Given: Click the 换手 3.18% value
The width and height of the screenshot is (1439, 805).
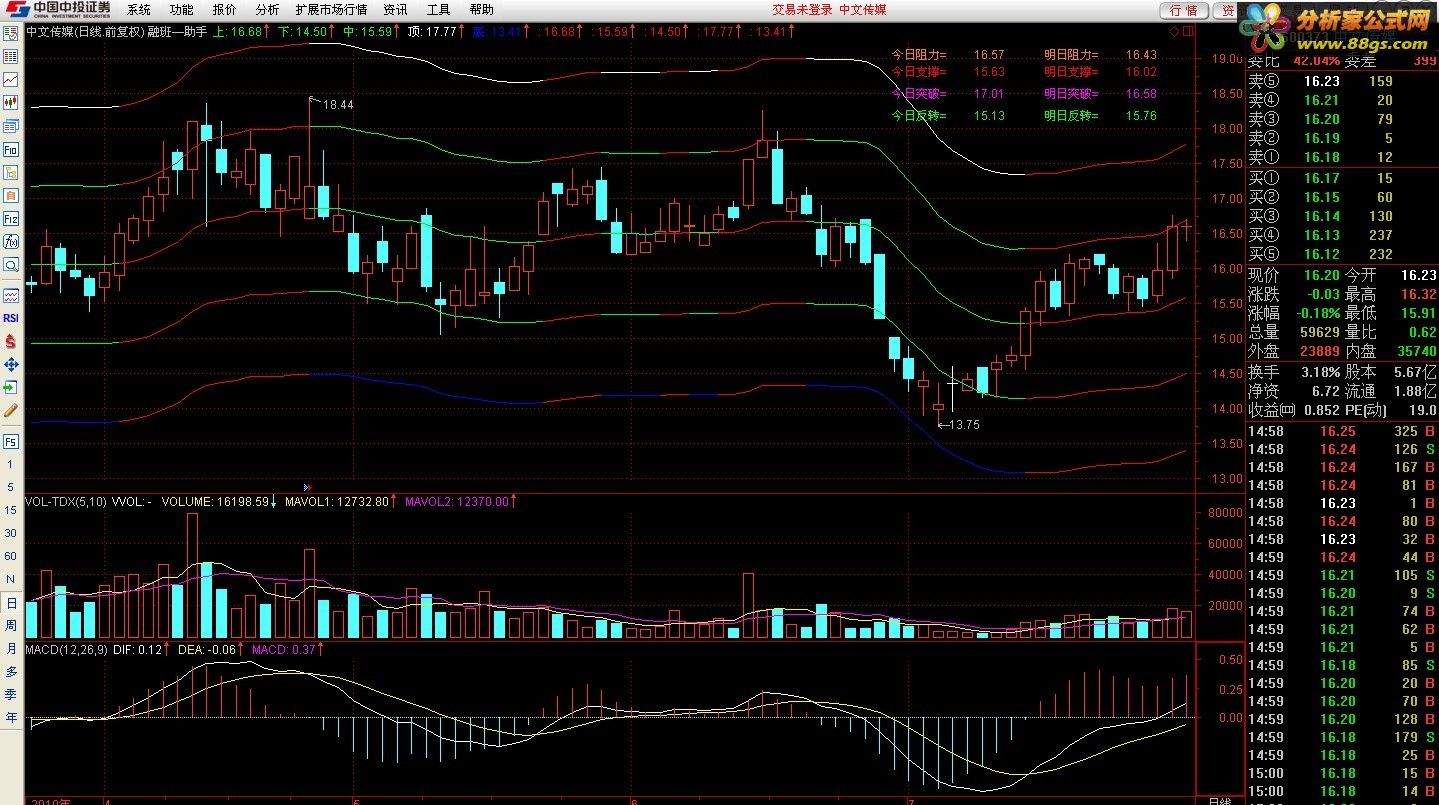Looking at the screenshot, I should (1320, 371).
